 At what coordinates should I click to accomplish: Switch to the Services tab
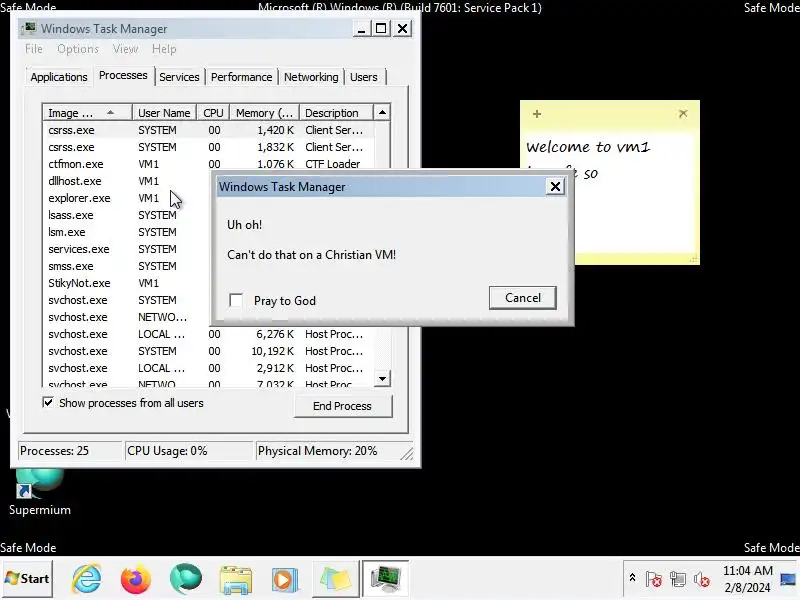coord(179,77)
